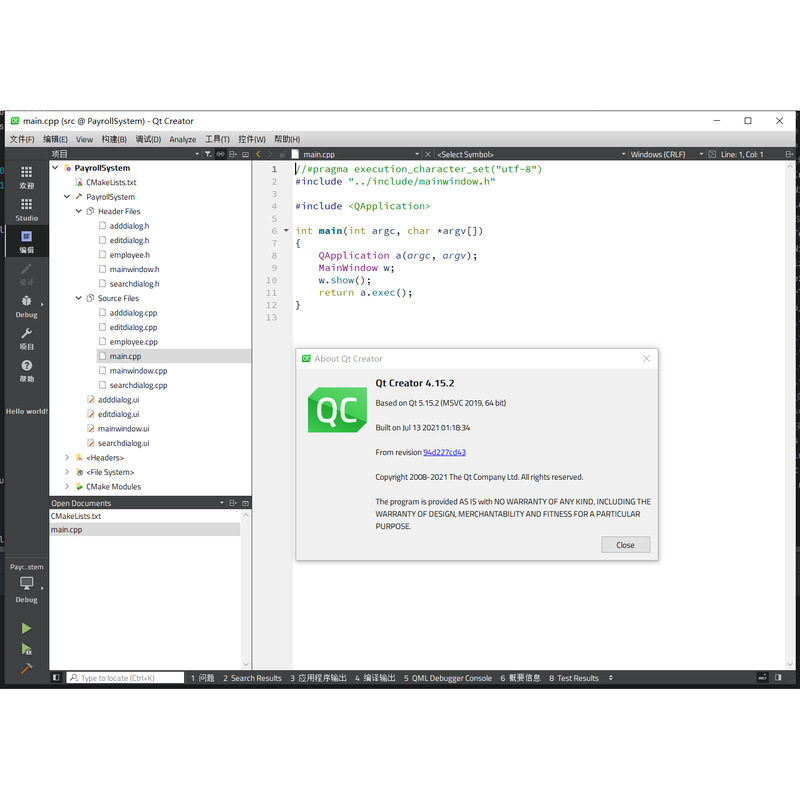
Task: Close the About Qt Creator dialog with Close button
Action: 626,545
